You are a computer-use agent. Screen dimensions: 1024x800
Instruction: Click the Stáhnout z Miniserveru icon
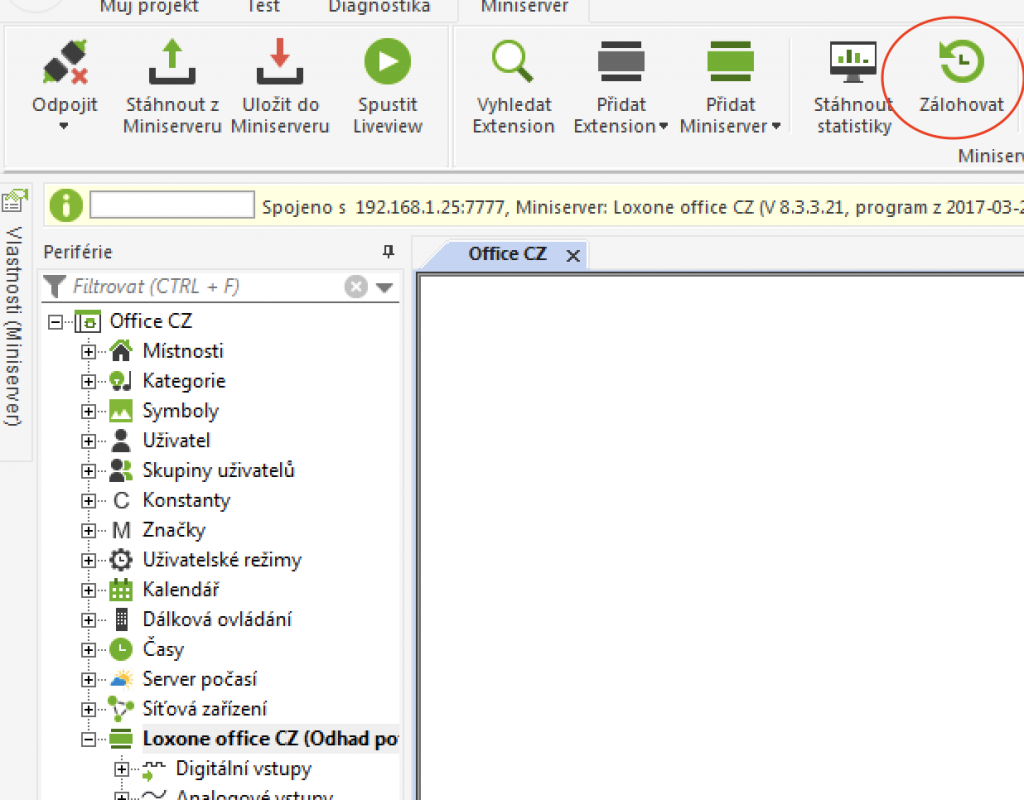click(x=170, y=60)
